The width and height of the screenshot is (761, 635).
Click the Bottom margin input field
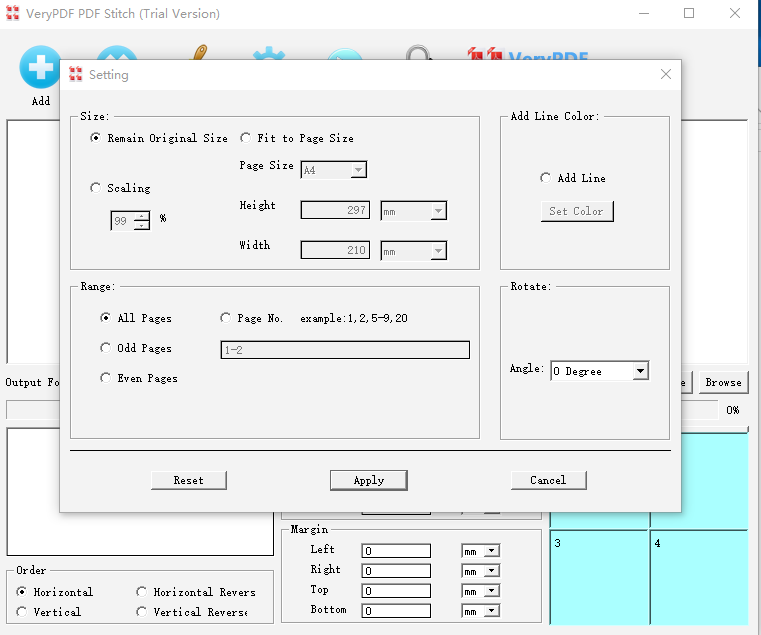click(396, 610)
